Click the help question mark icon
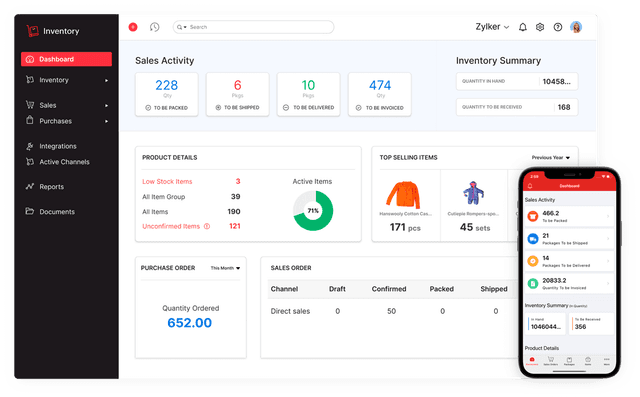 coord(558,27)
